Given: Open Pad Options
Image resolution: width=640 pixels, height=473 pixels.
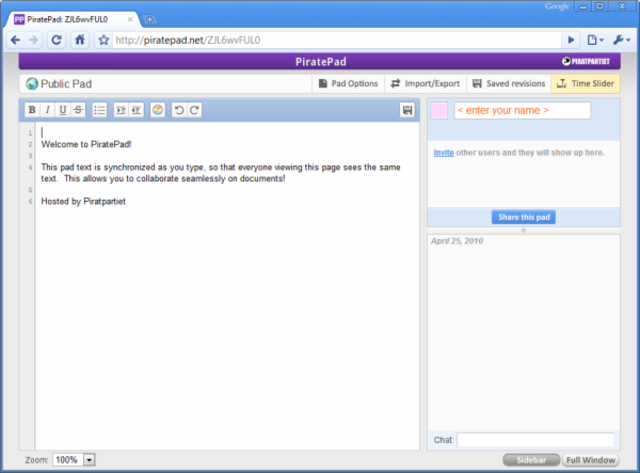Looking at the screenshot, I should tap(348, 84).
